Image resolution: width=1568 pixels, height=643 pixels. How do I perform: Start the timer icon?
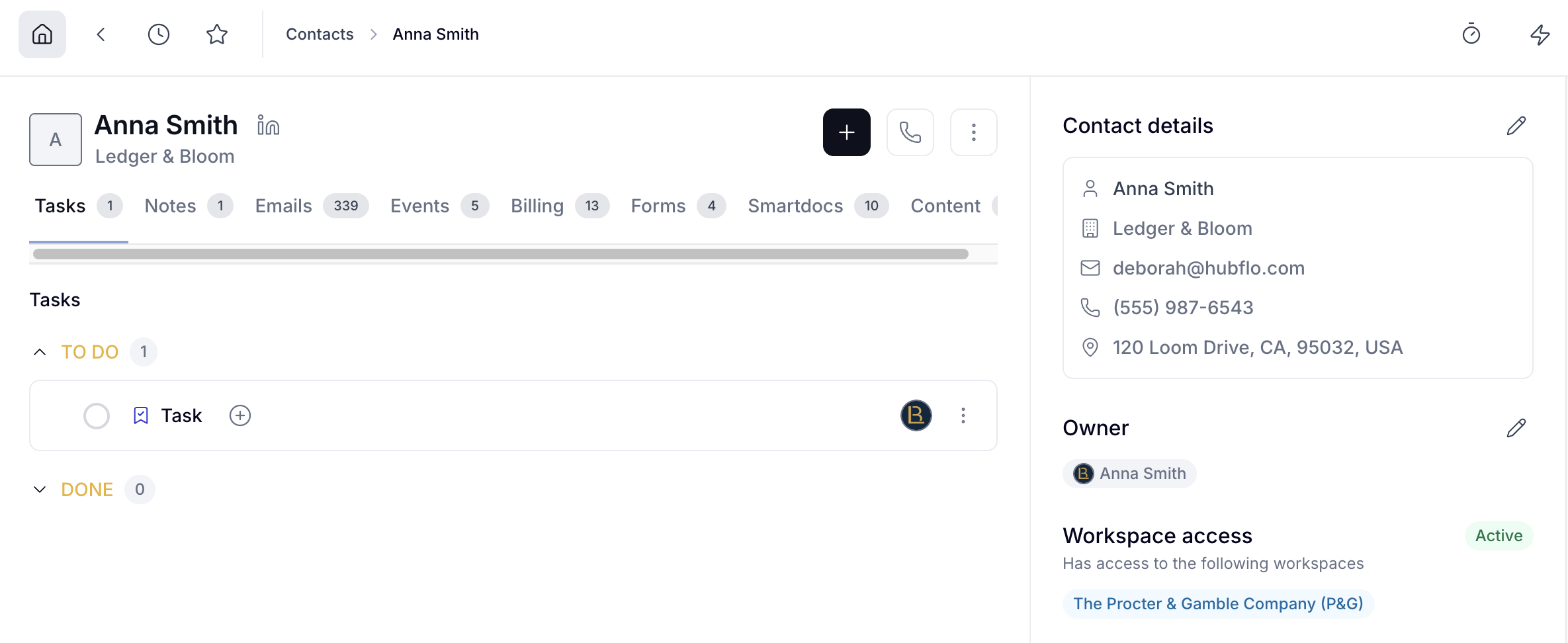click(x=1471, y=34)
